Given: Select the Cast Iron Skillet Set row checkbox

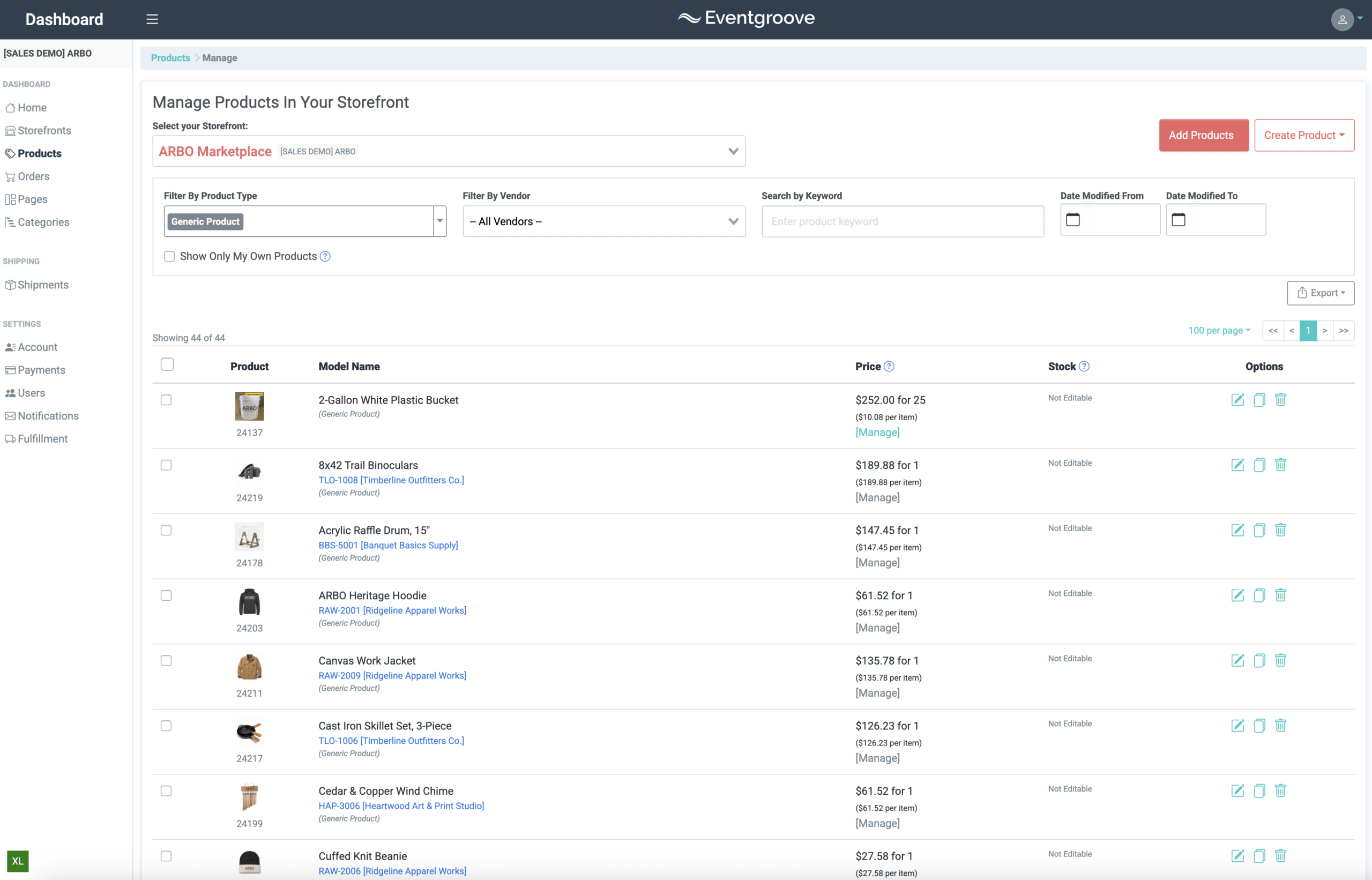Looking at the screenshot, I should [166, 726].
